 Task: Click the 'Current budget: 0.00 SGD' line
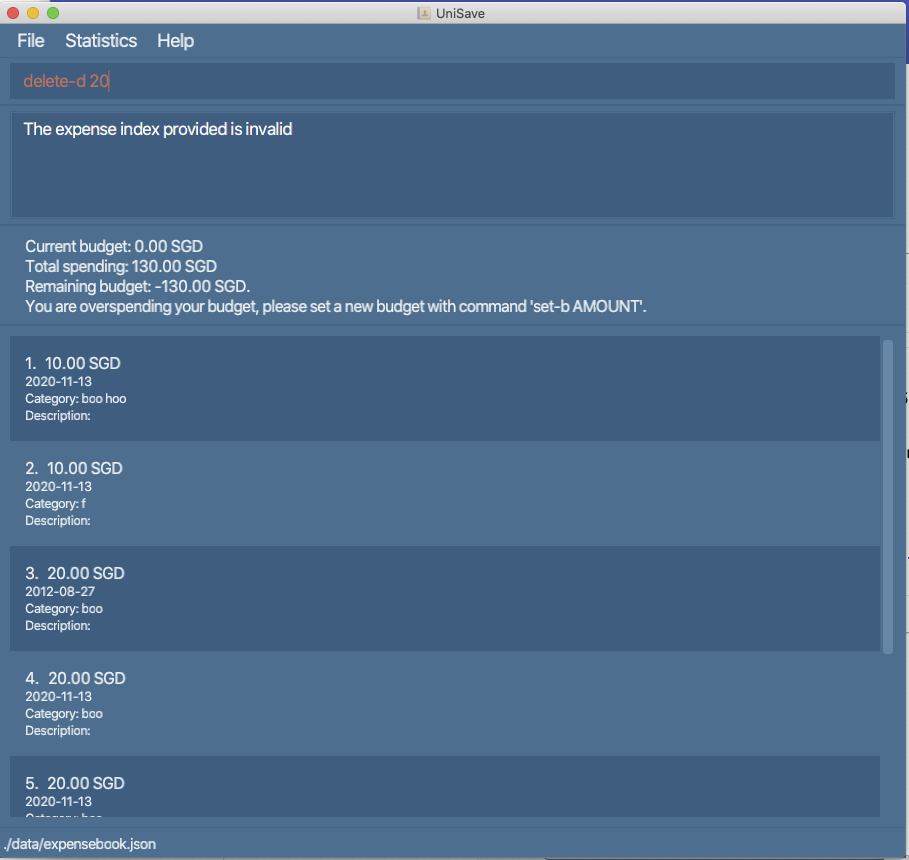114,246
